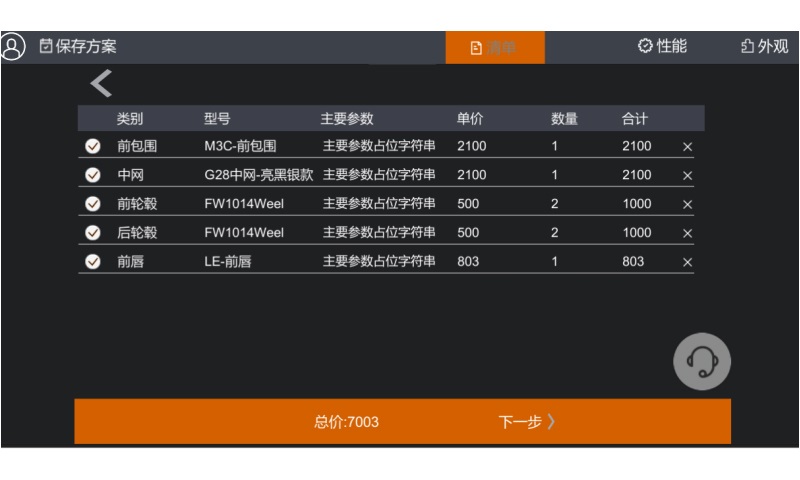800x480 pixels.
Task: Uncheck the 前轮毂 row checkbox
Action: [93, 204]
